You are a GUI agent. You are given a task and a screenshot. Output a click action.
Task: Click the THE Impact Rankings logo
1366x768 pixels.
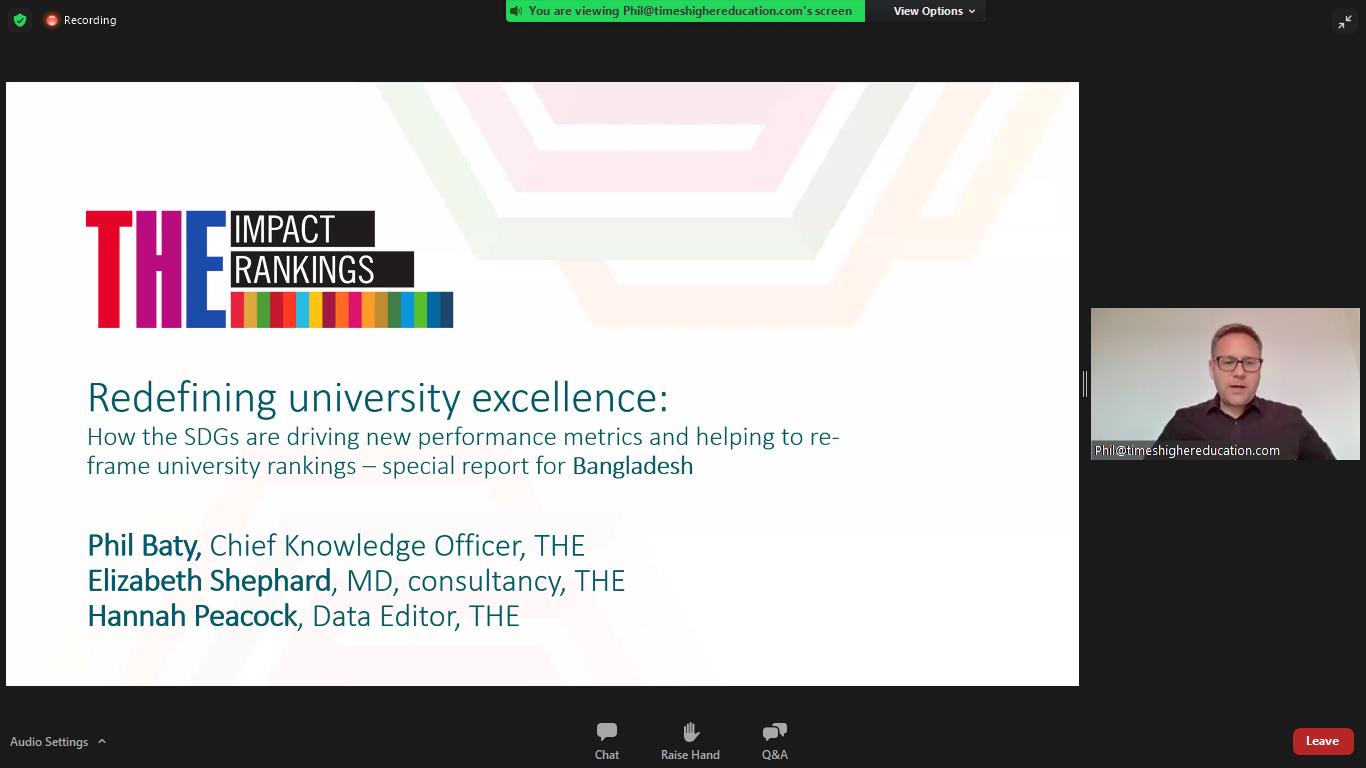(x=269, y=269)
